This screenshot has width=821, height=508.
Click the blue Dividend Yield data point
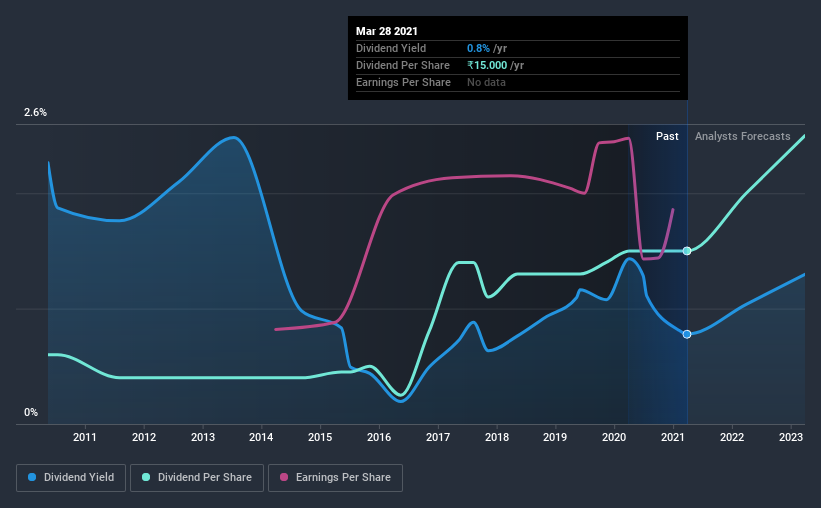click(x=687, y=334)
